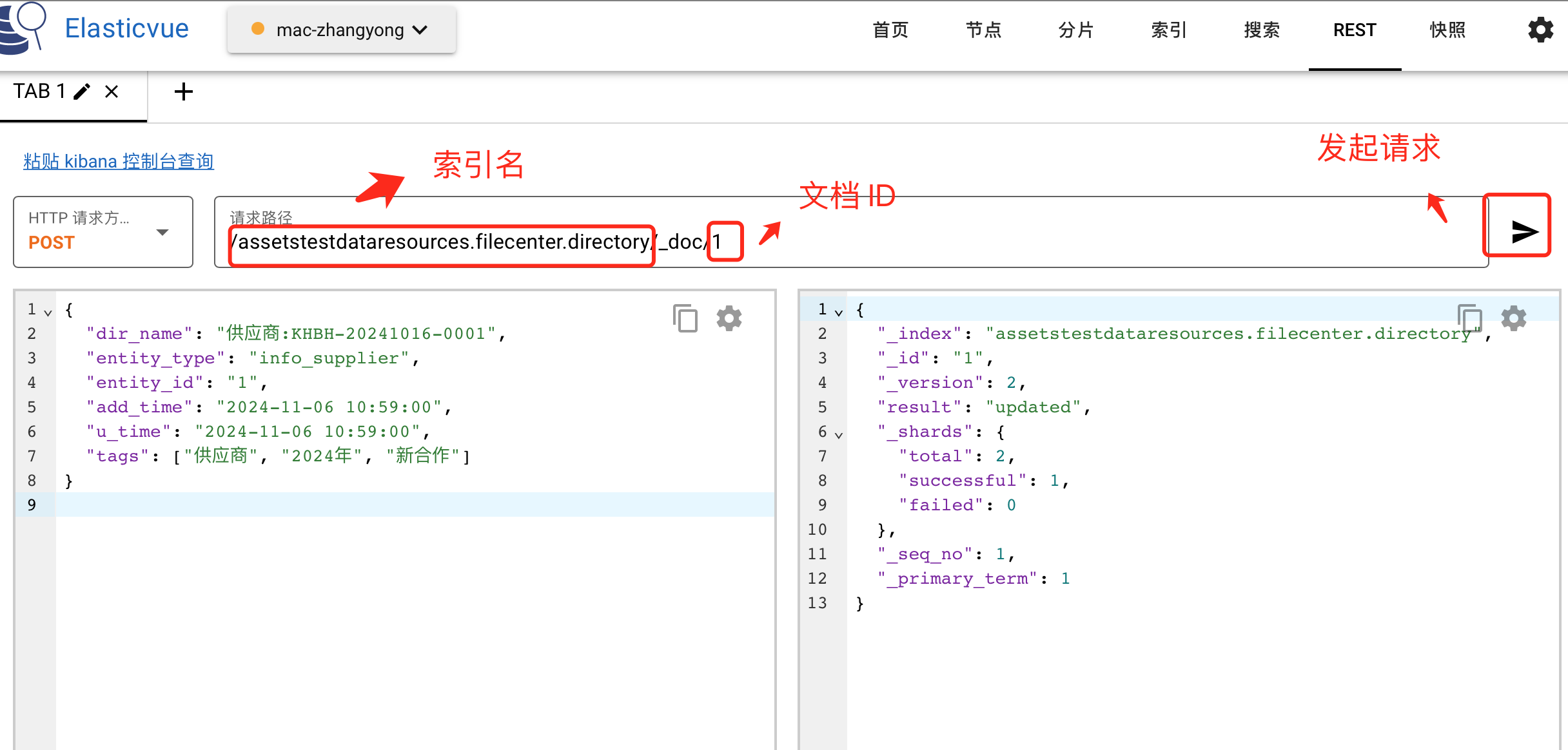Open the 粘贴 kibana 控制台查询 link
This screenshot has height=750, width=1568.
(118, 160)
